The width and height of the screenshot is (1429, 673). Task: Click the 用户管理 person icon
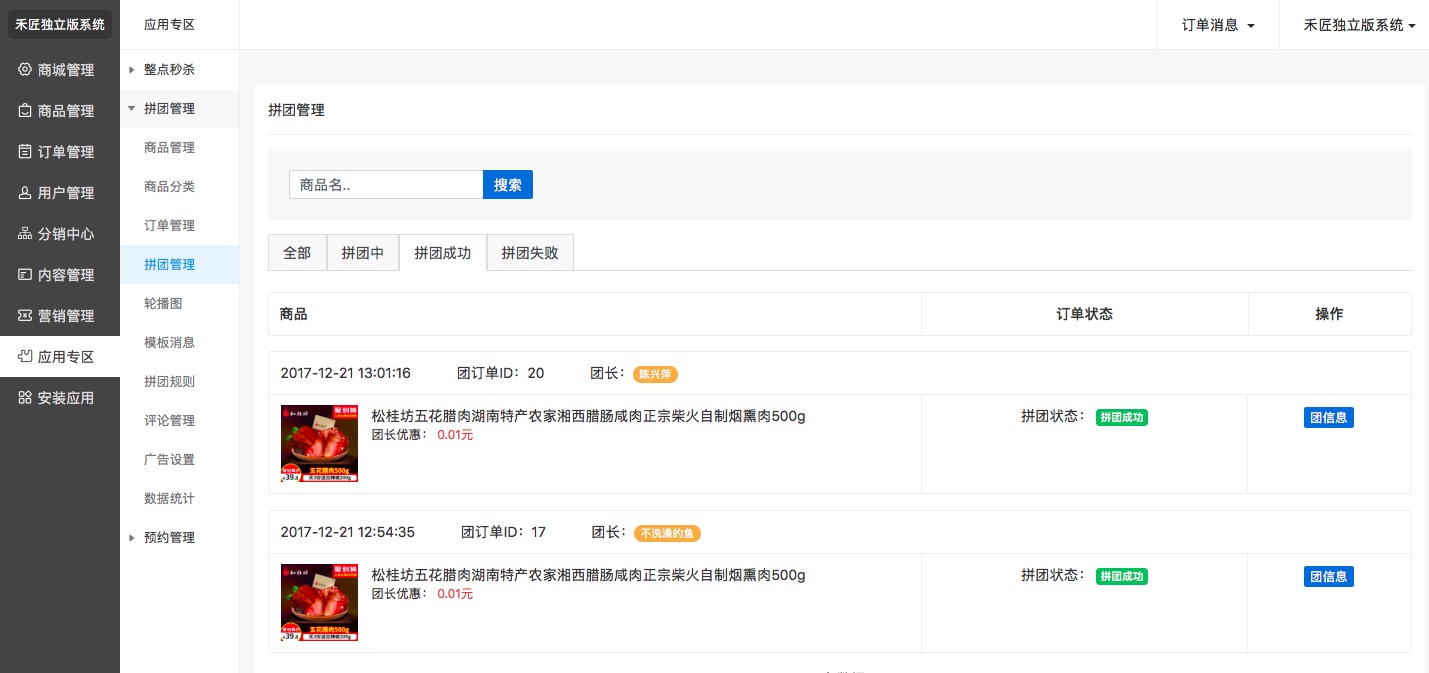point(25,193)
